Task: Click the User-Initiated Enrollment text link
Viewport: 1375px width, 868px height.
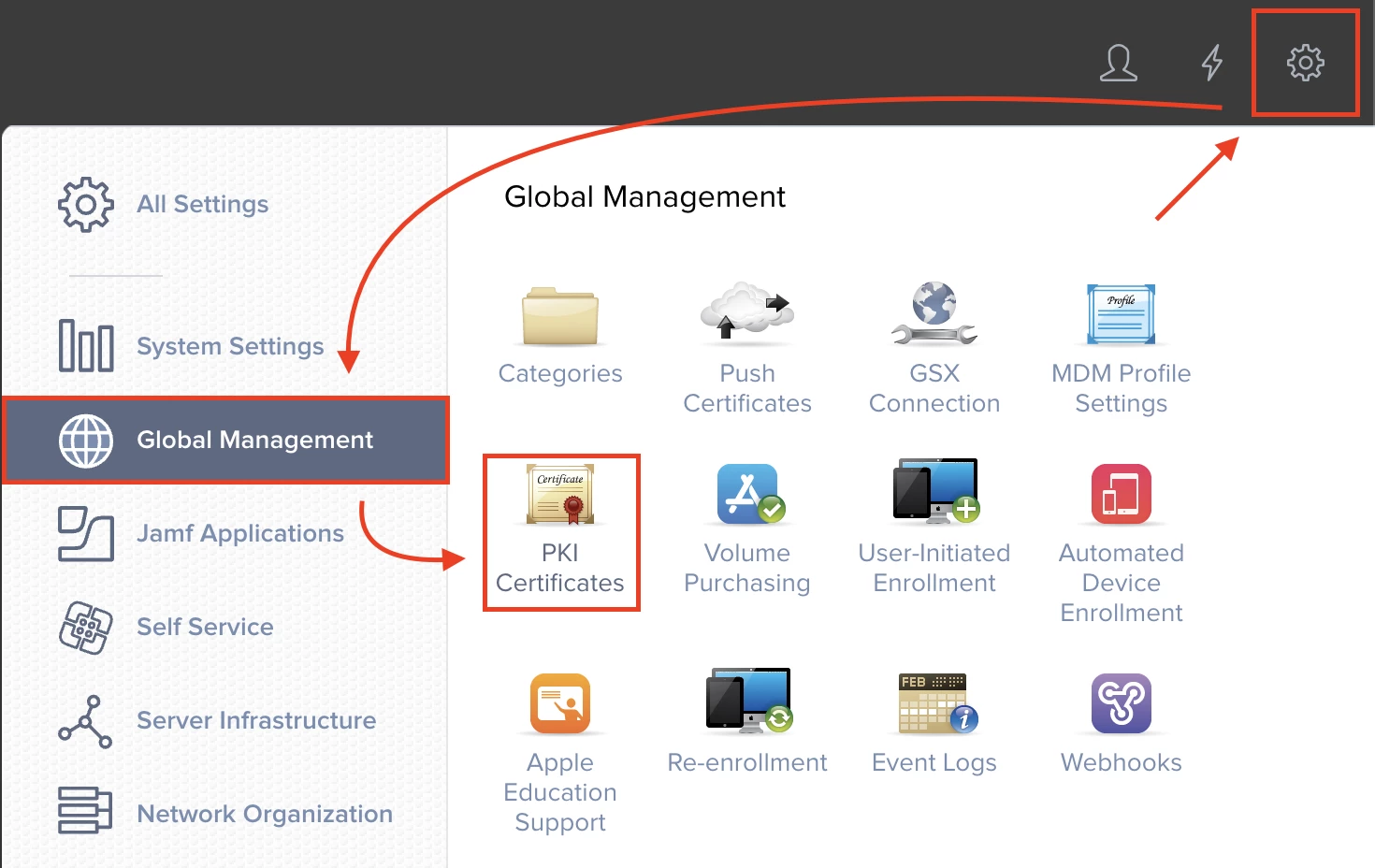Action: point(934,568)
